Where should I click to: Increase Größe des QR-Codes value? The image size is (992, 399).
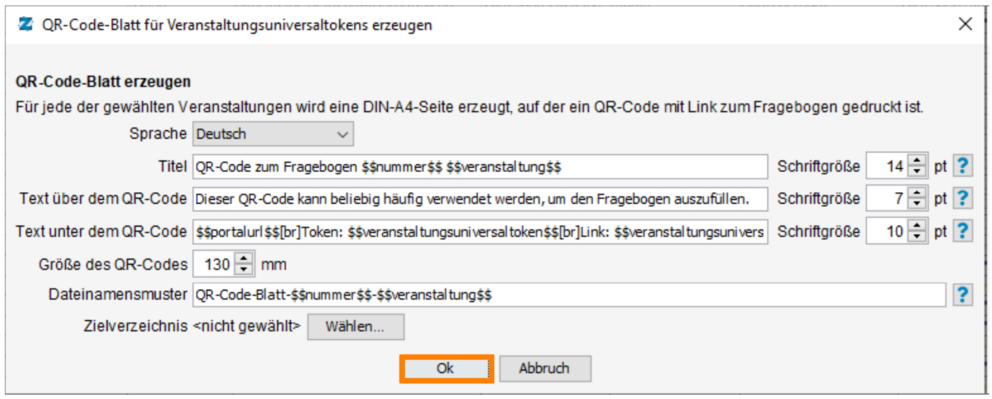243,259
